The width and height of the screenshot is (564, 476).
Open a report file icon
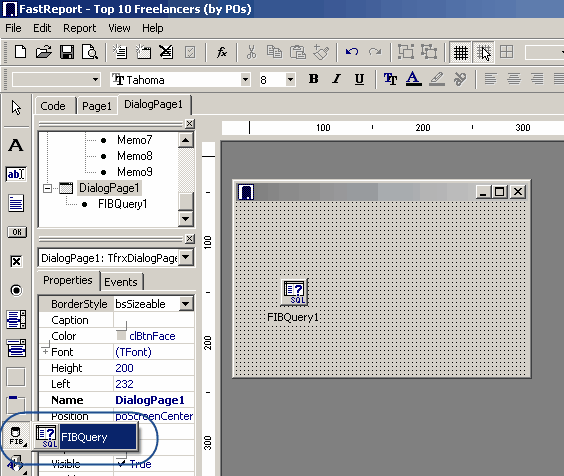click(x=44, y=52)
